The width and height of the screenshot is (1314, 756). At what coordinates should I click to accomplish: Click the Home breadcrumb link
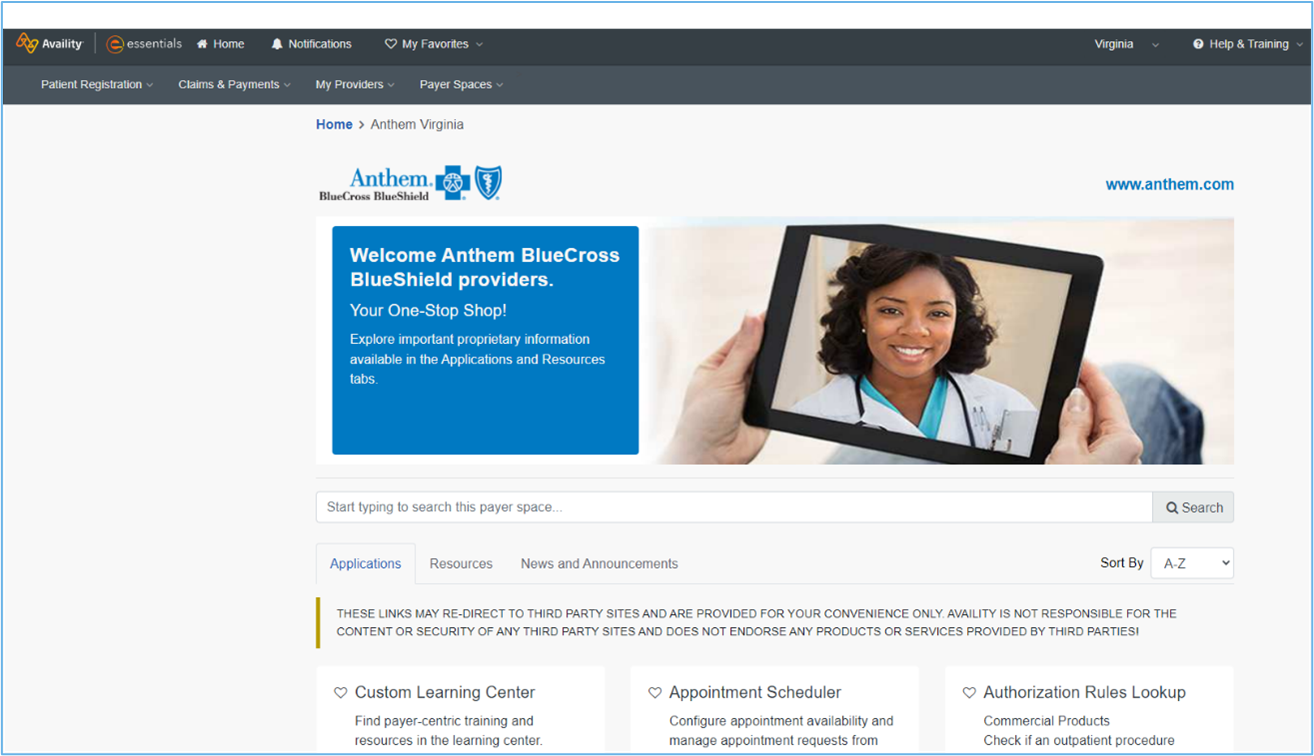click(x=334, y=124)
